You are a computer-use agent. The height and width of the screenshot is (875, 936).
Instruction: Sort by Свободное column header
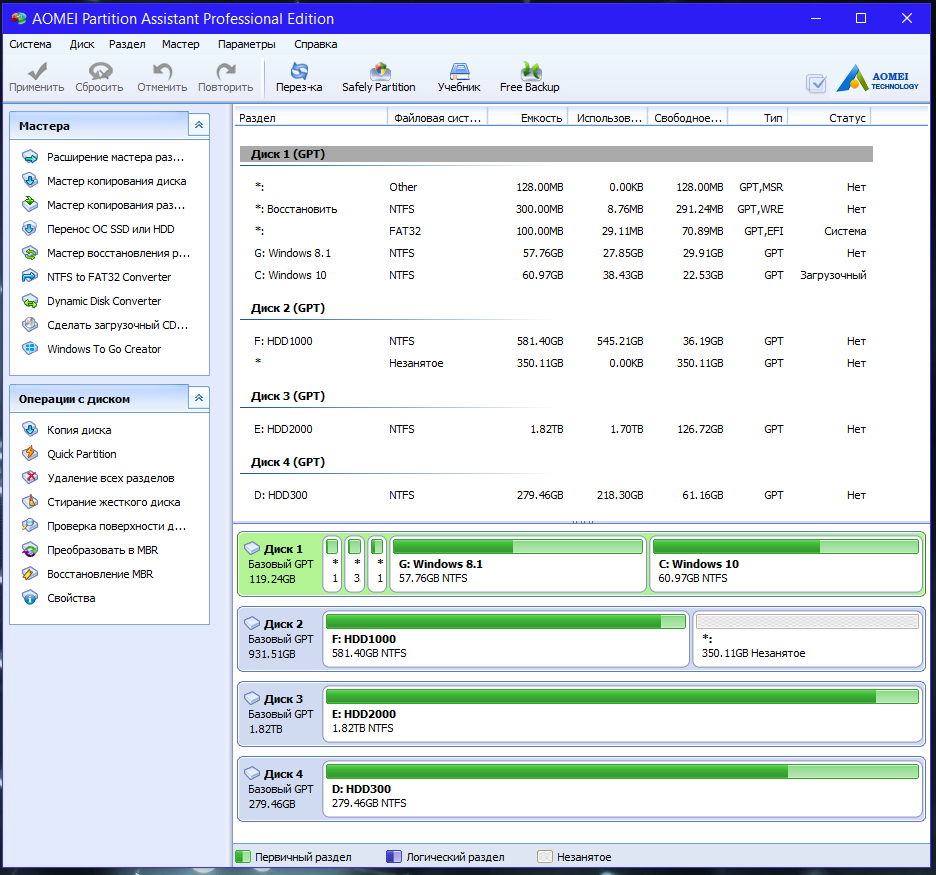[x=688, y=118]
